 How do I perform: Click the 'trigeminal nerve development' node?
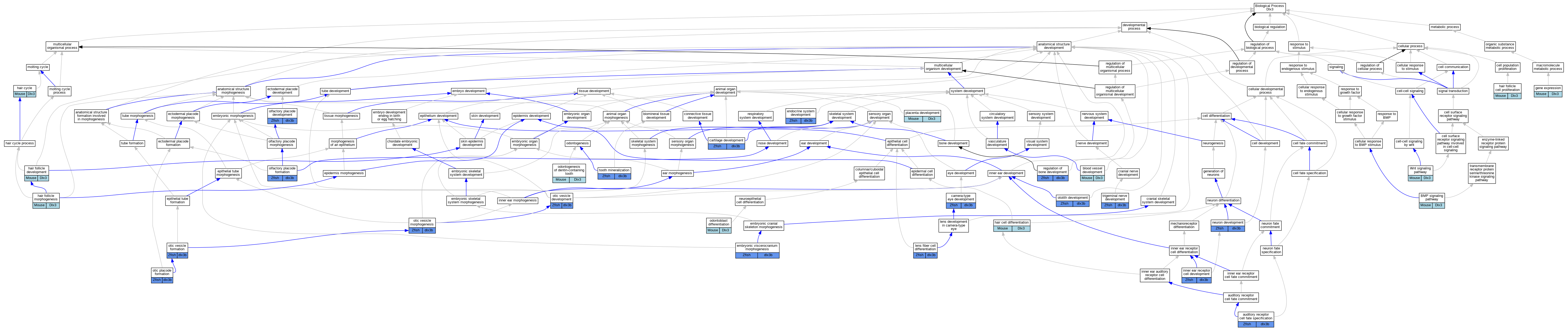pos(1115,200)
